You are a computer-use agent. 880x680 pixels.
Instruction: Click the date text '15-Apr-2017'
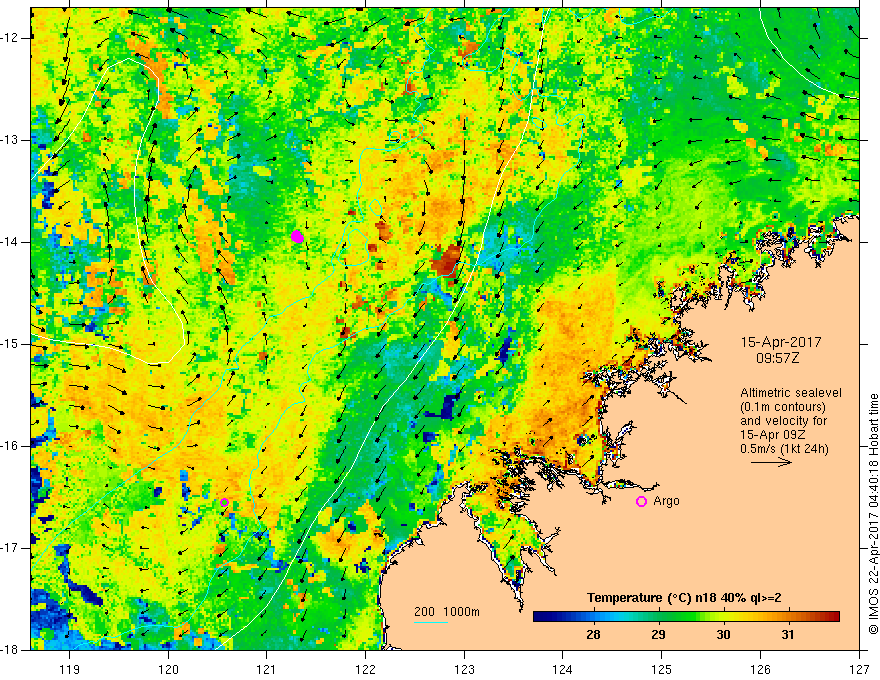(781, 342)
